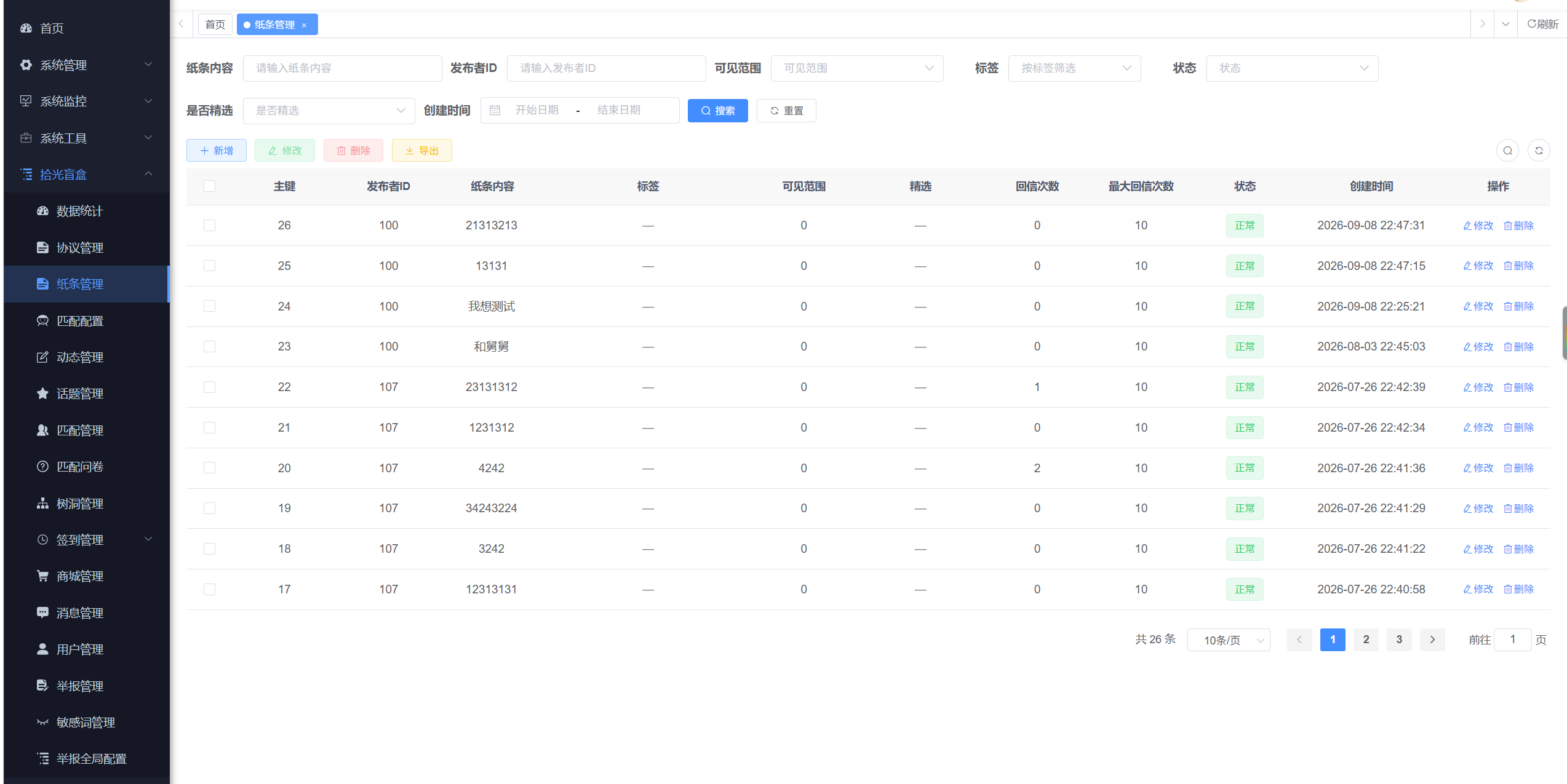Click the 协议管理 document icon
1567x784 pixels.
pos(42,247)
